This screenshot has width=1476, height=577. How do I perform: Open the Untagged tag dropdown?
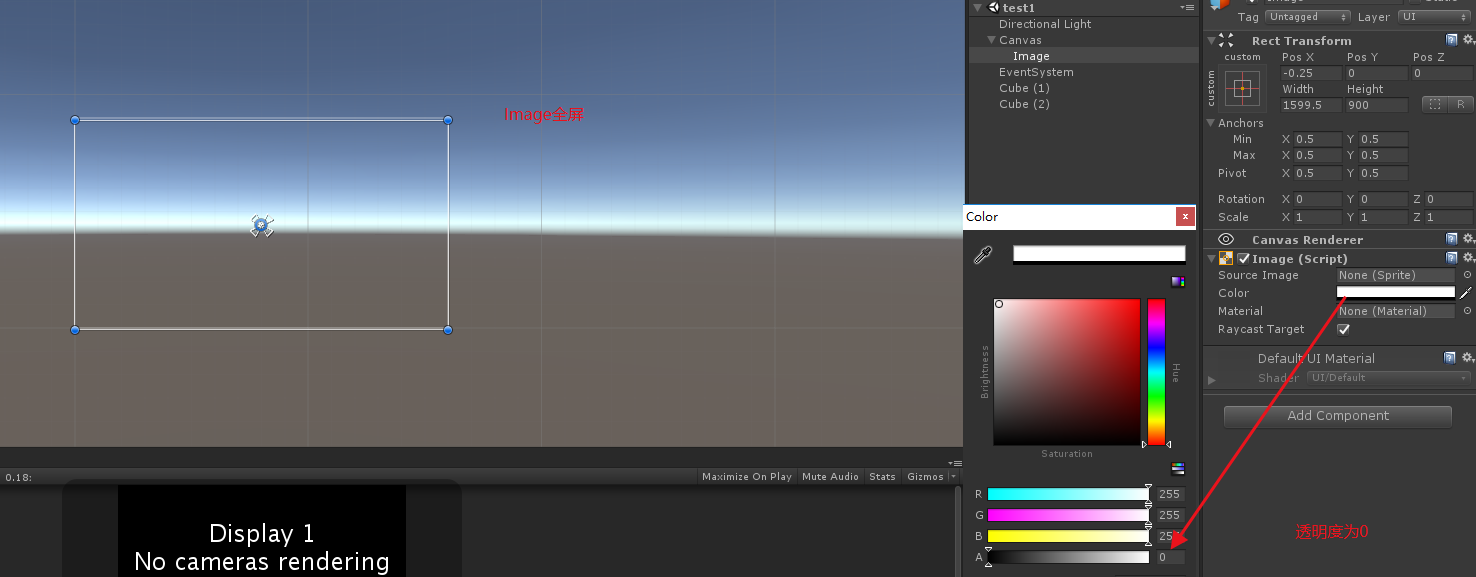tap(1307, 16)
